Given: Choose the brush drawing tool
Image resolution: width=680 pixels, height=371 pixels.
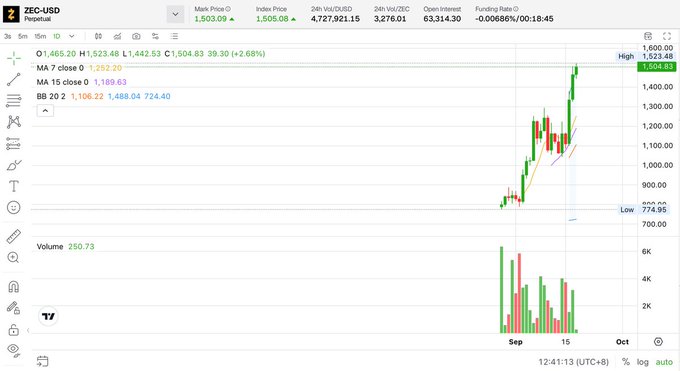Looking at the screenshot, I should pyautogui.click(x=13, y=165).
